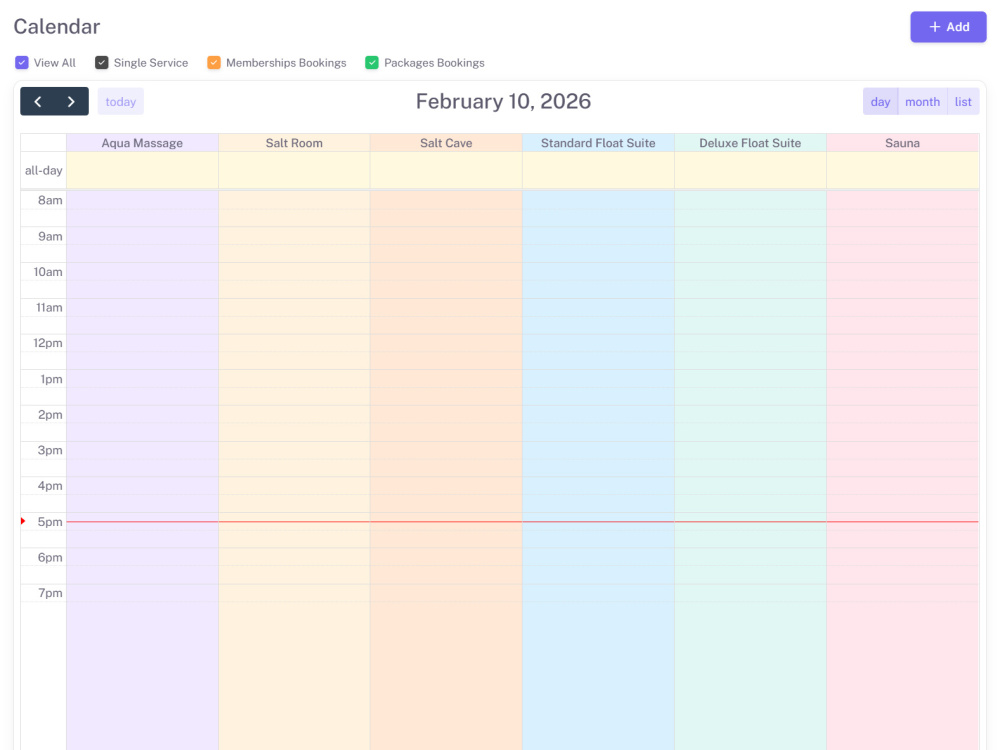1000x750 pixels.
Task: Select the Salt Room column header
Action: [x=294, y=143]
